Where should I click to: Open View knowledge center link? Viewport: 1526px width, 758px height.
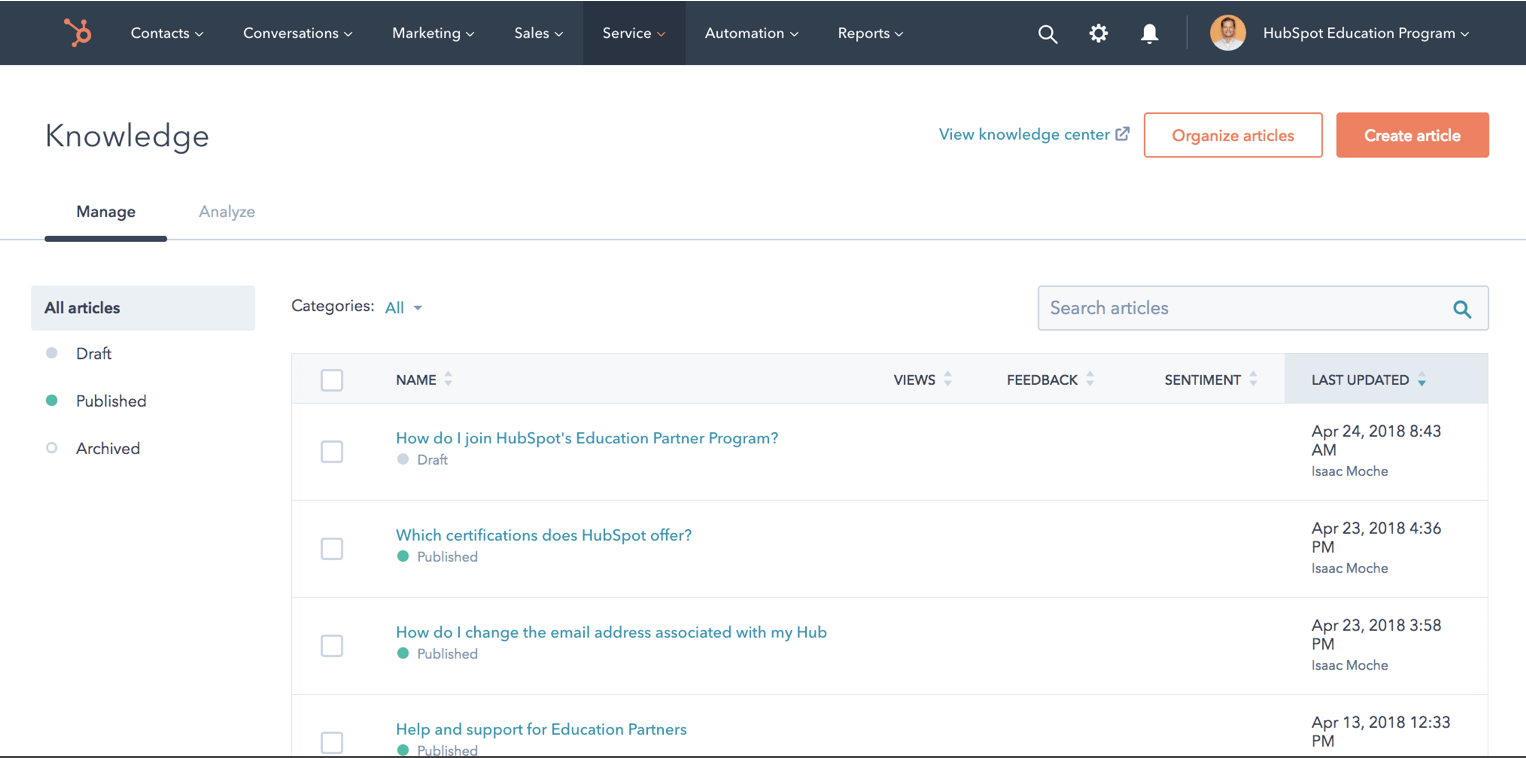1024,134
